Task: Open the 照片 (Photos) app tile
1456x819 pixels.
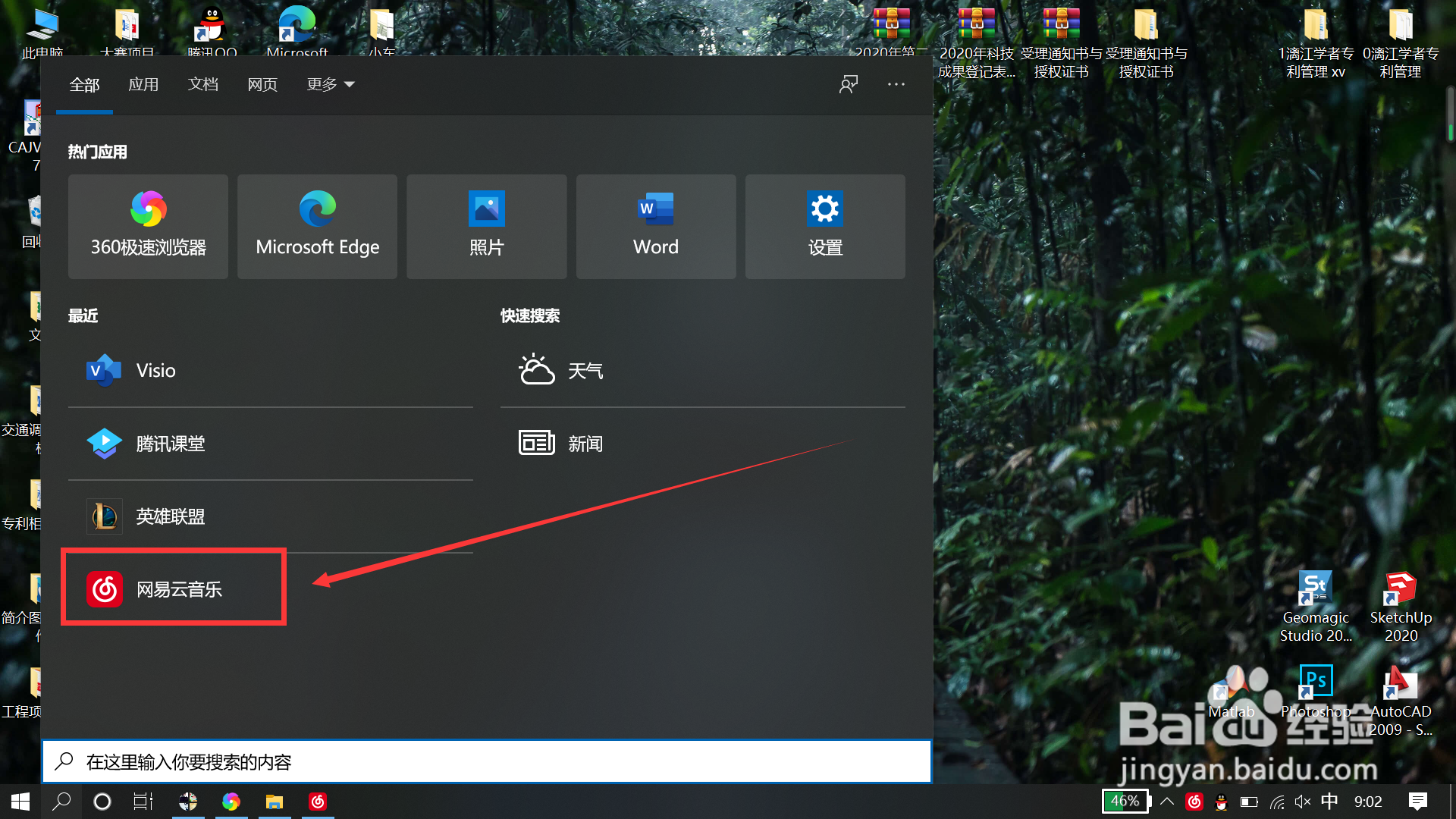Action: coord(486,226)
